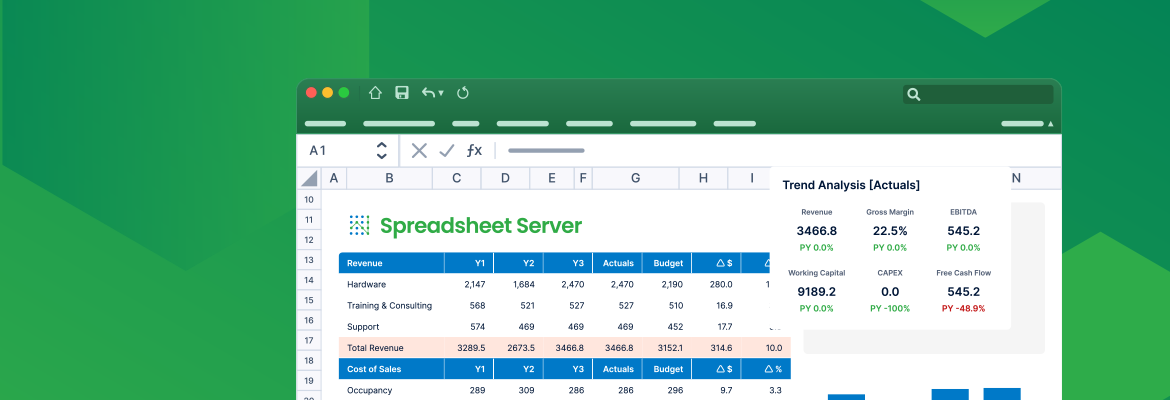The width and height of the screenshot is (1170, 400).
Task: Click the CAPEX PY -100% indicator
Action: click(x=890, y=308)
